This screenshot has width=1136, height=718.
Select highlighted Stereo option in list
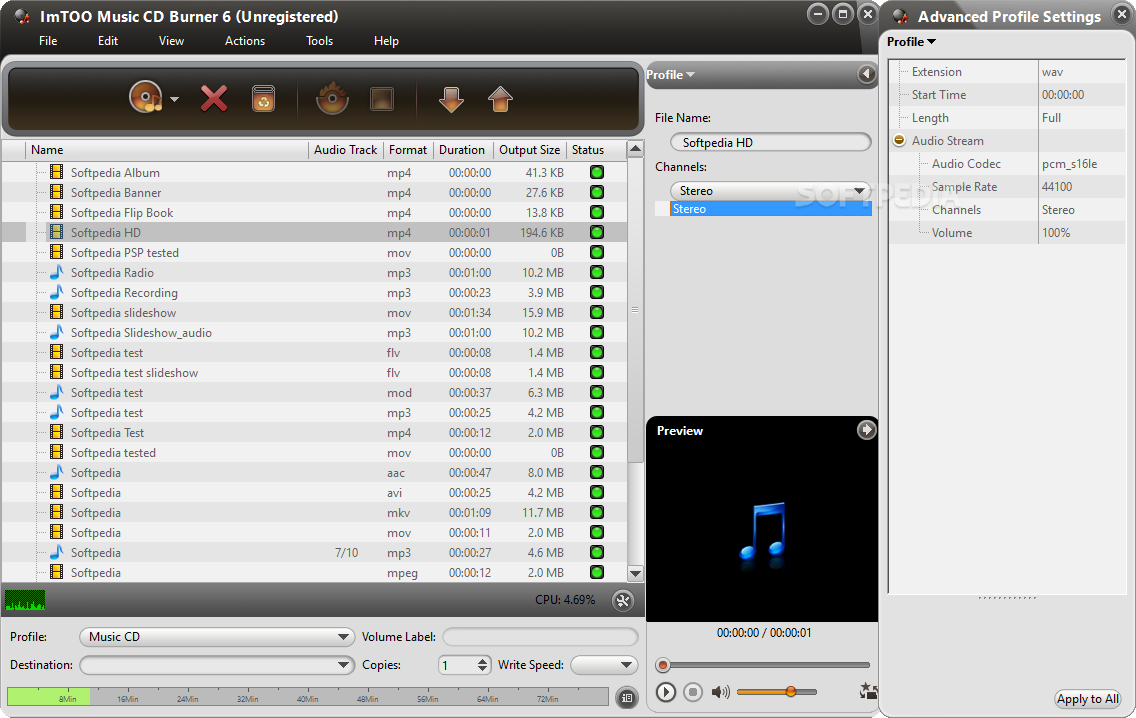[770, 209]
